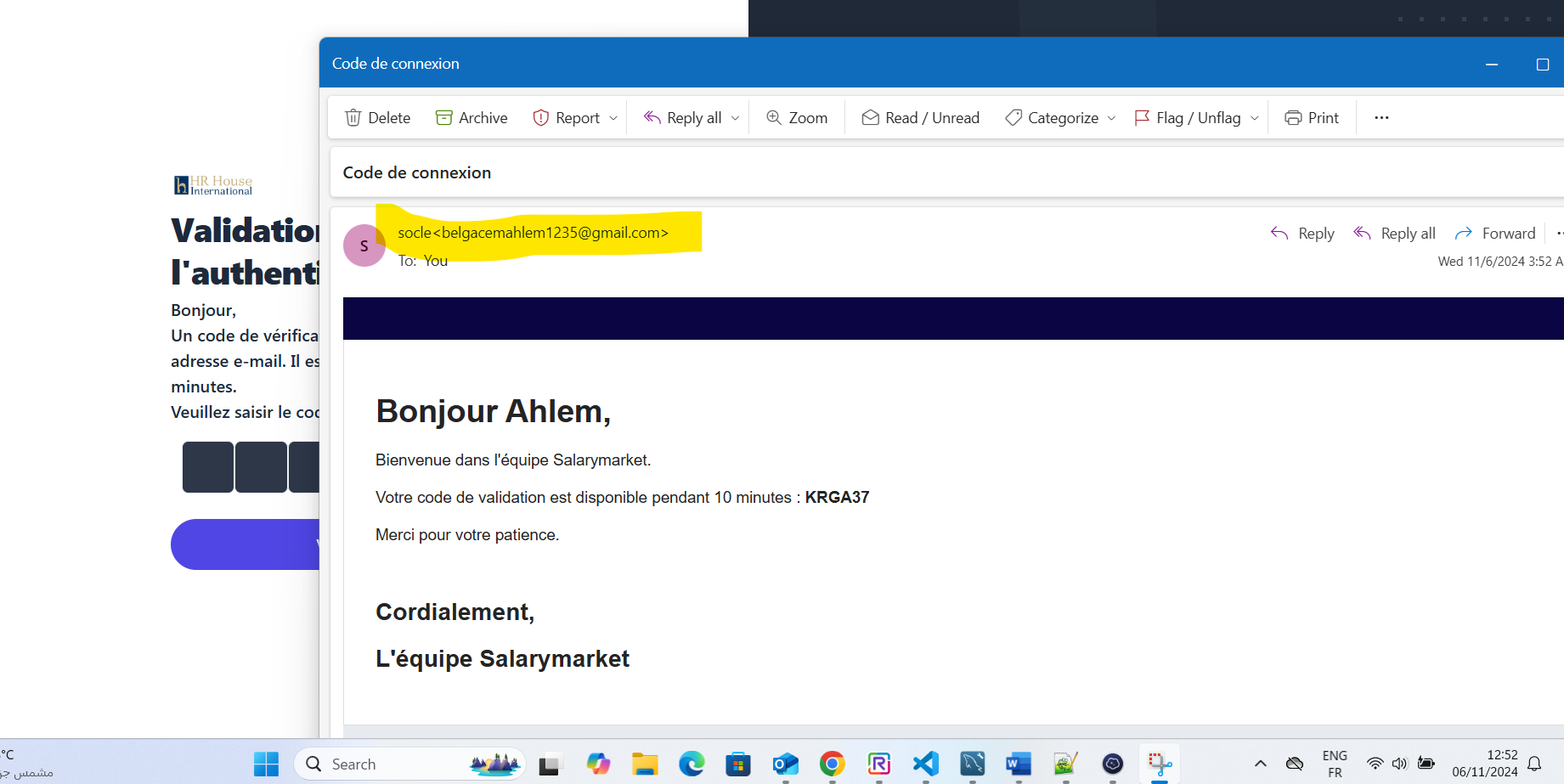Open more toolbar options ellipsis
The image size is (1564, 784).
pos(1381,118)
